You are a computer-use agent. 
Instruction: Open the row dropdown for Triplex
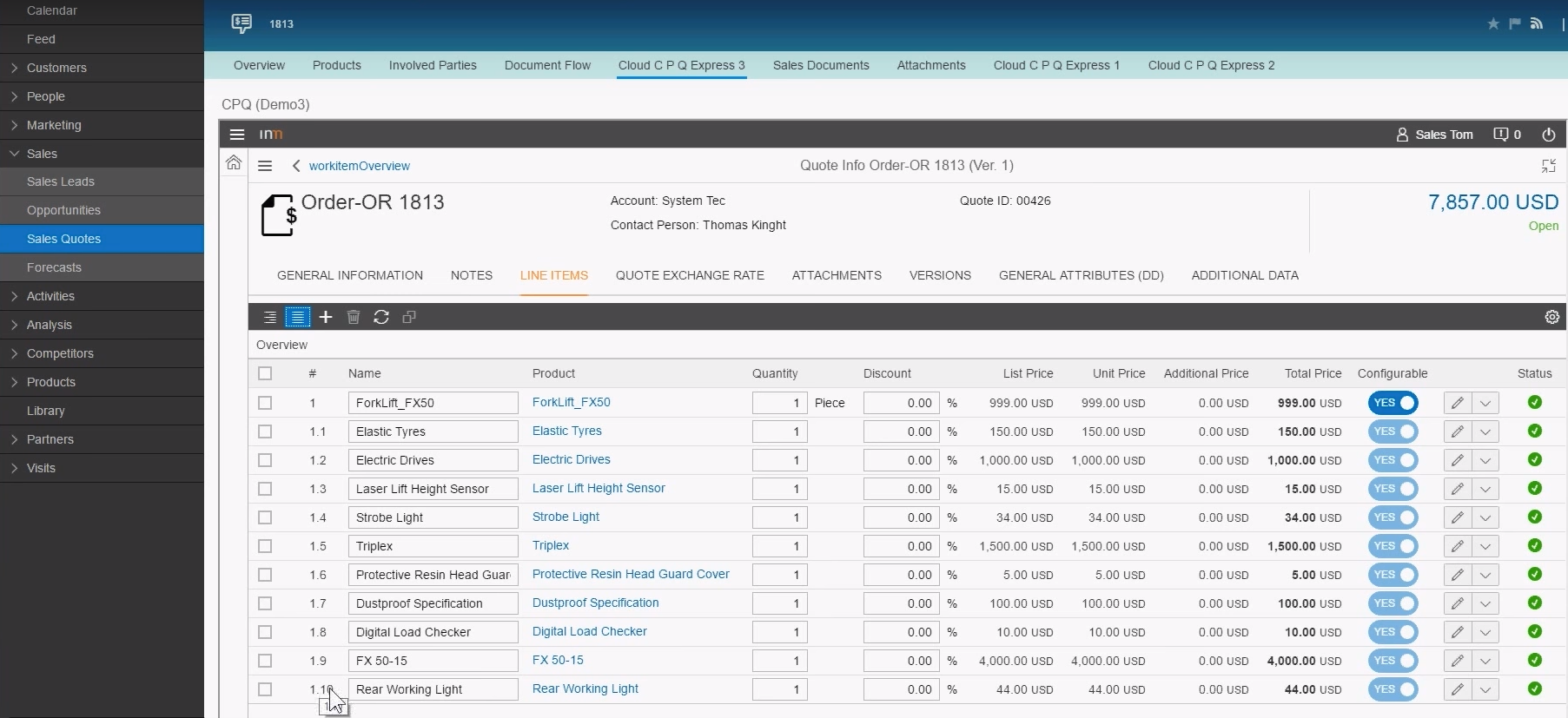(x=1485, y=546)
